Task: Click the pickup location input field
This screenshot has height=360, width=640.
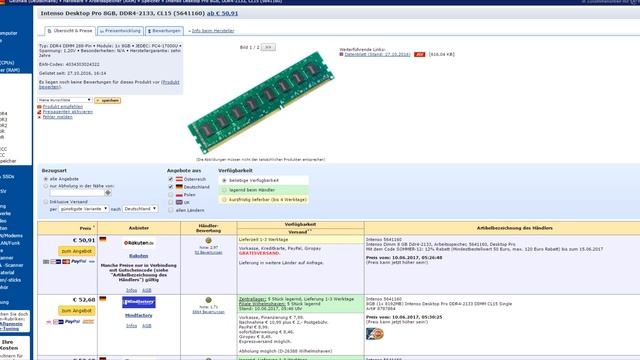Action: [77, 193]
